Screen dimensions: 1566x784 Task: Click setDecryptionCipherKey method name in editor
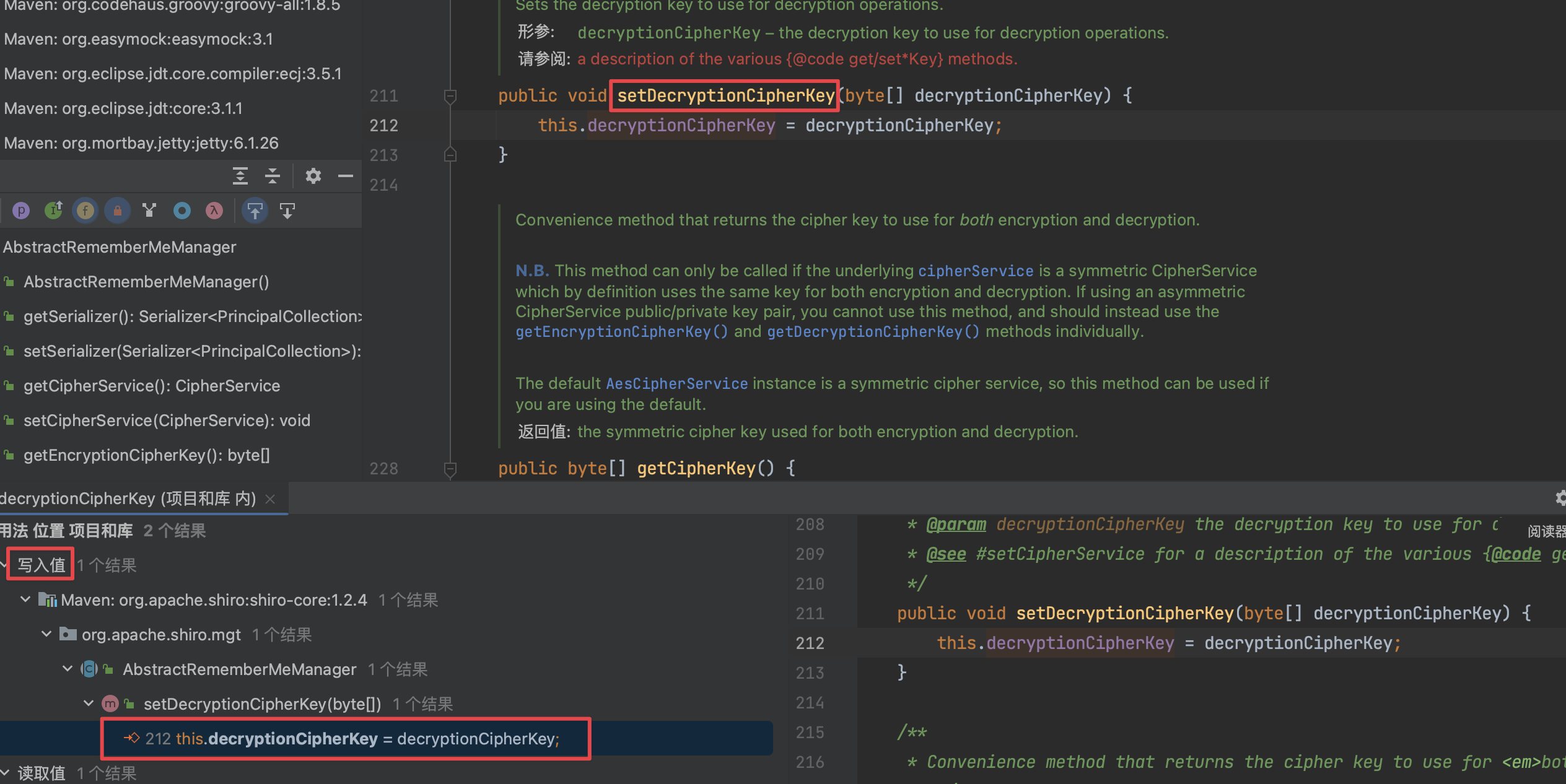[x=726, y=95]
